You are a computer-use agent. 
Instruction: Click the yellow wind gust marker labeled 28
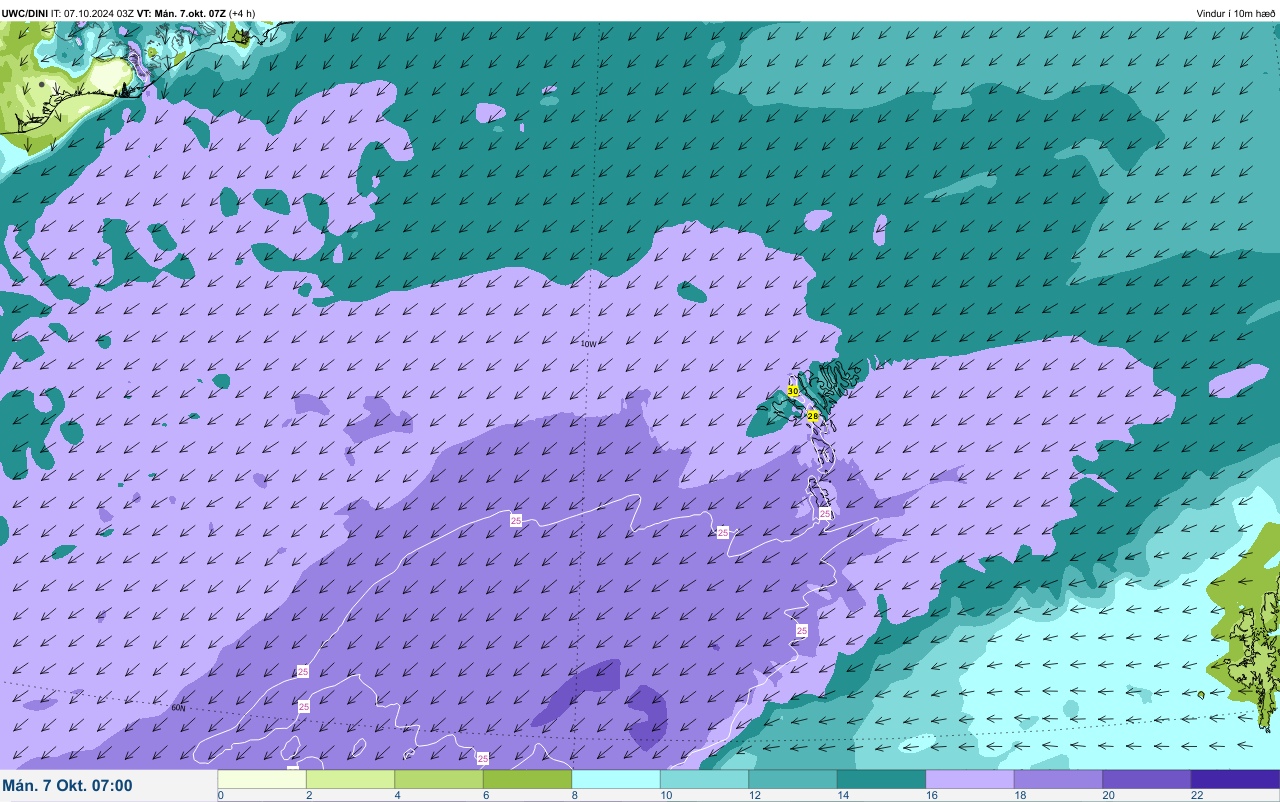tap(813, 415)
